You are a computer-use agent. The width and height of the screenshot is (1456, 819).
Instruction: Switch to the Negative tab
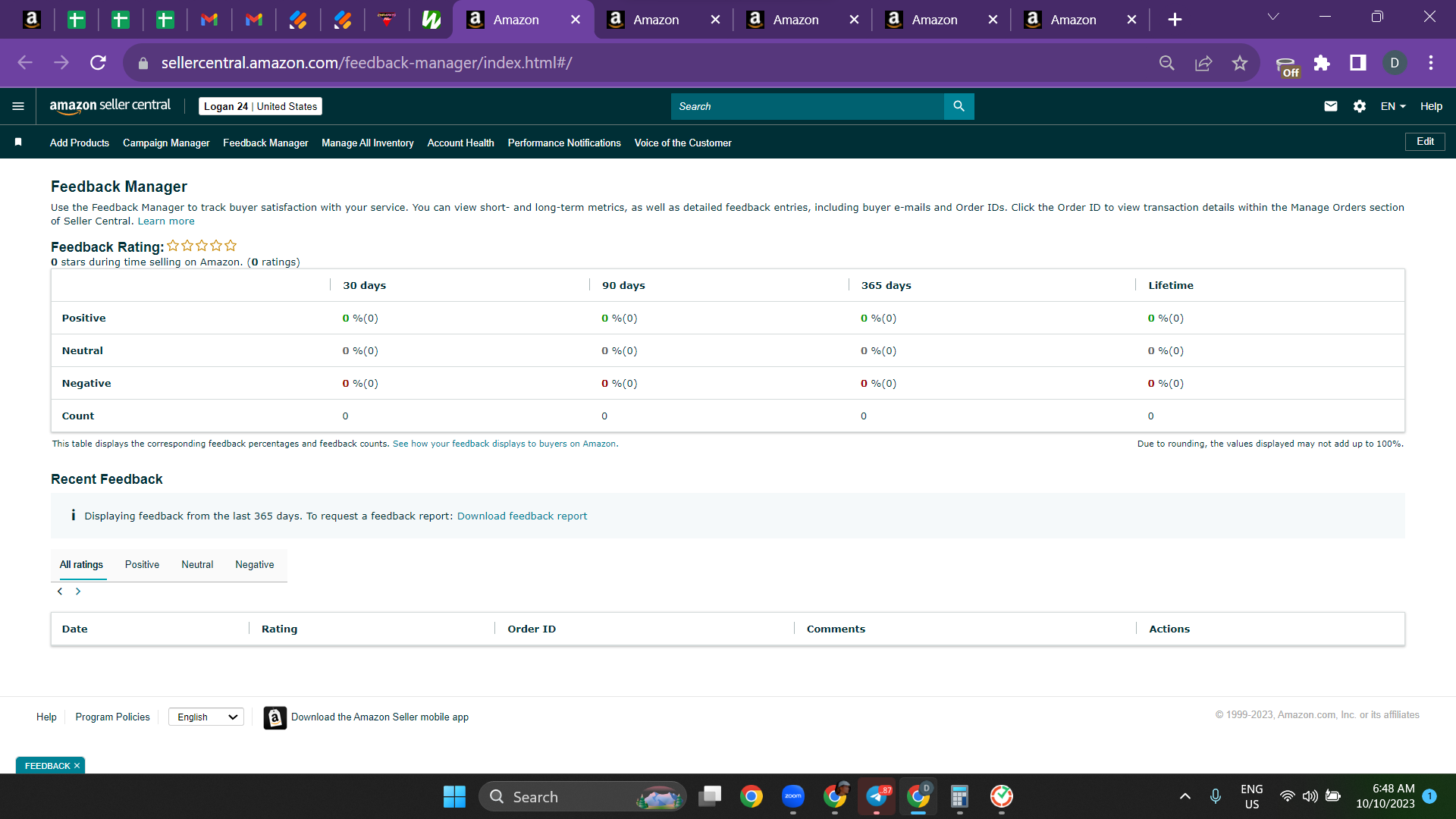pos(255,565)
